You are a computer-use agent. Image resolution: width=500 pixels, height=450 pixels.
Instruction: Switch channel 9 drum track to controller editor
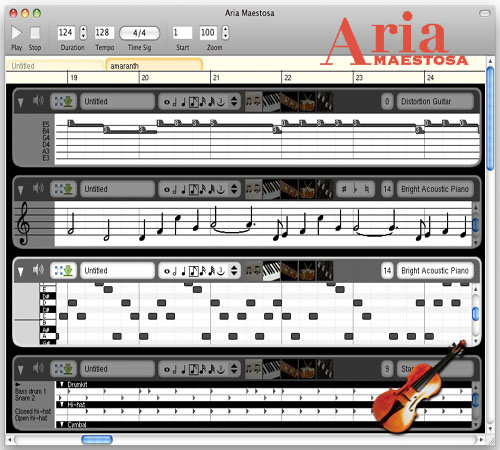pyautogui.click(x=324, y=369)
